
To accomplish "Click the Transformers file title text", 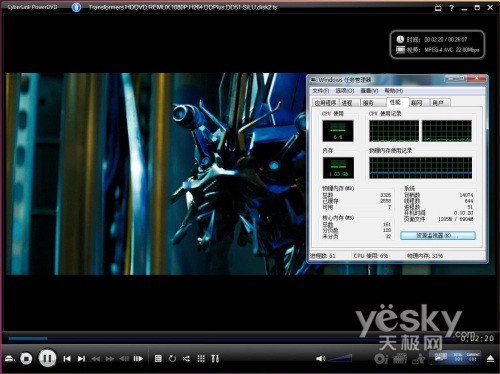I will [183, 7].
